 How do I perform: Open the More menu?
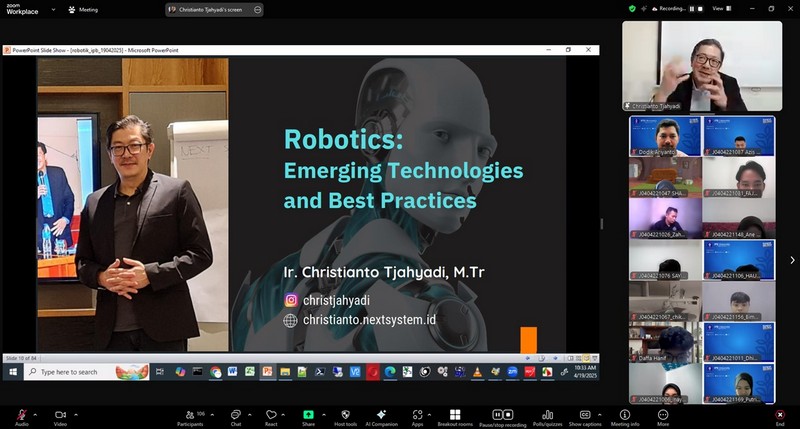coord(663,414)
